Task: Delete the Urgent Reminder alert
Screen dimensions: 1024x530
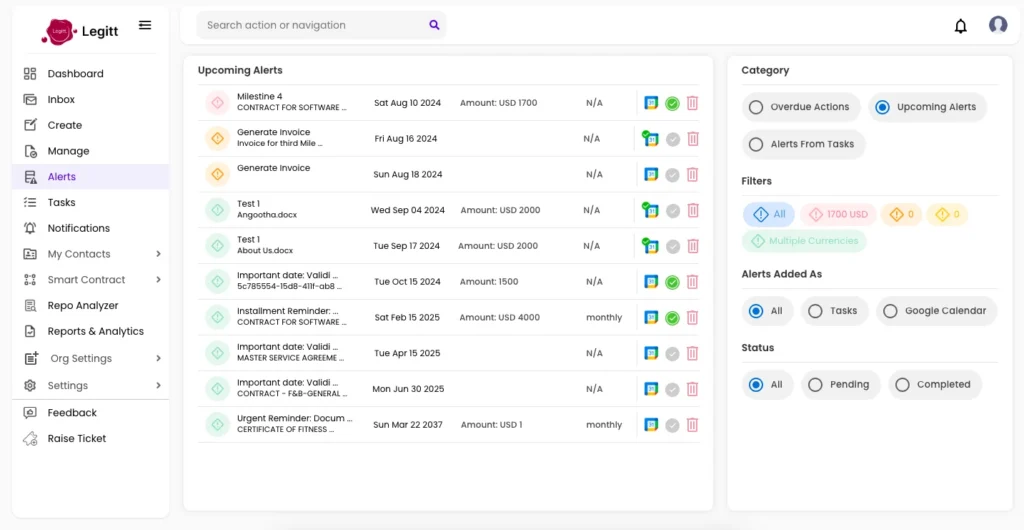Action: [x=692, y=425]
